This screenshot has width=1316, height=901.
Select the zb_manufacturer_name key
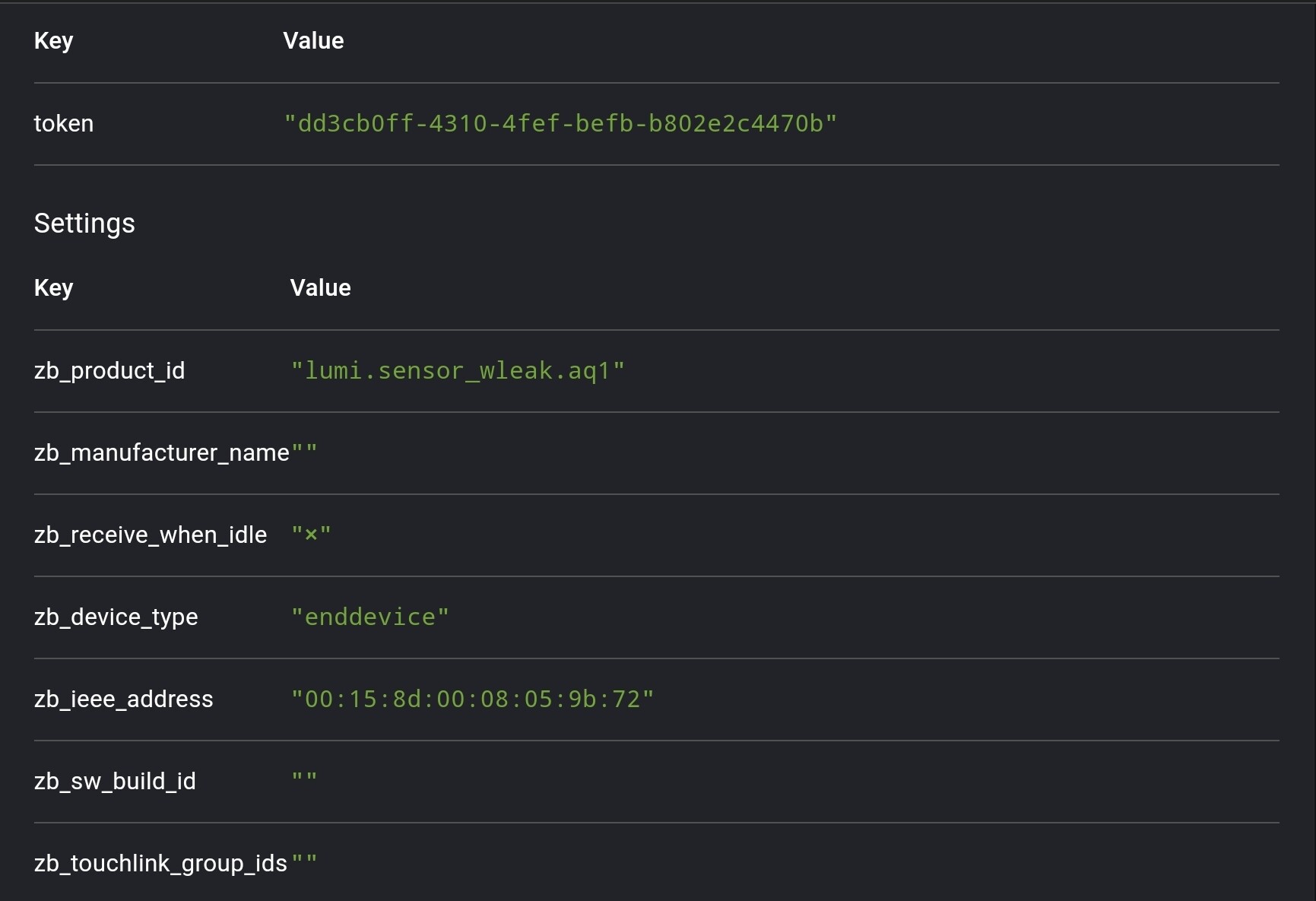point(161,452)
